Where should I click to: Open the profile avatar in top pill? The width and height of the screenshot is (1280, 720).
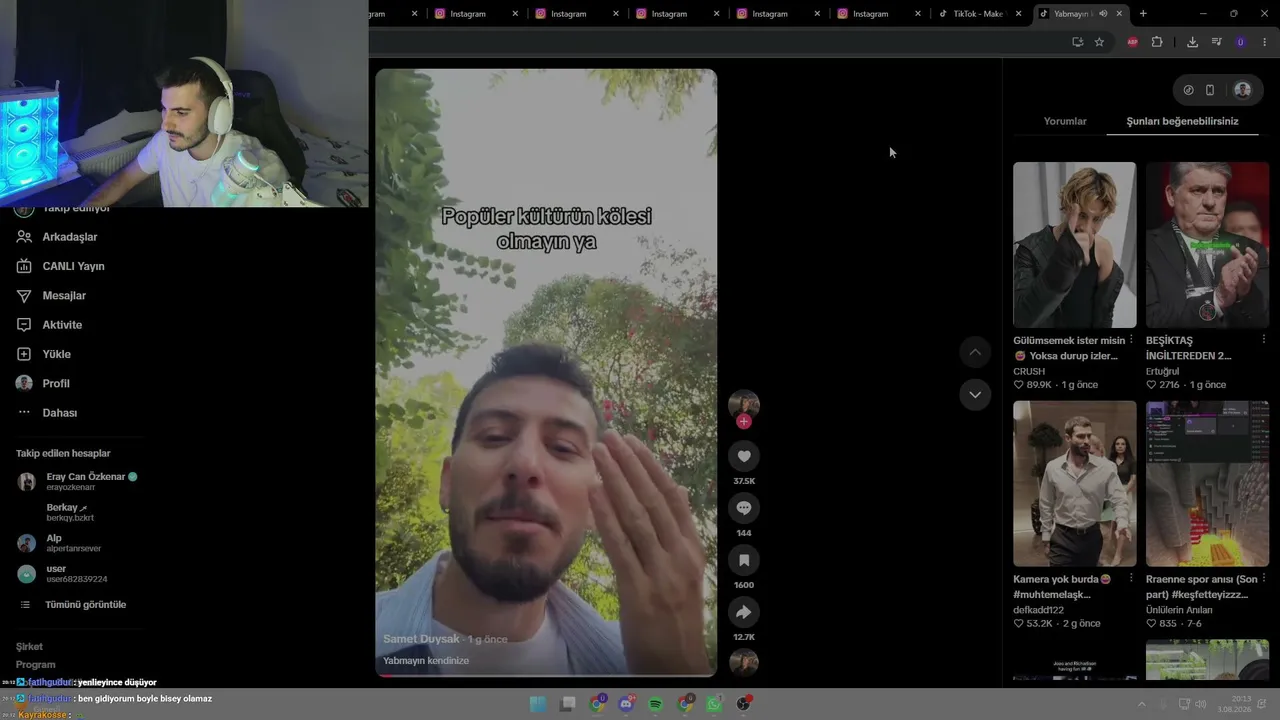point(1242,90)
